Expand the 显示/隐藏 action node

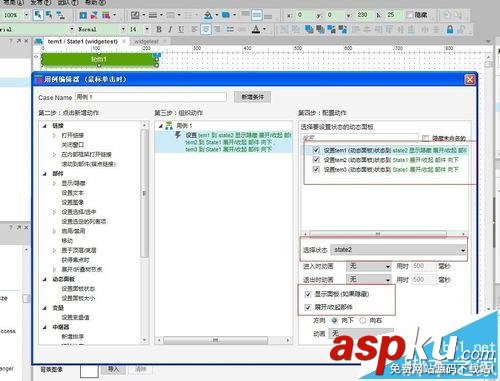tap(54, 183)
